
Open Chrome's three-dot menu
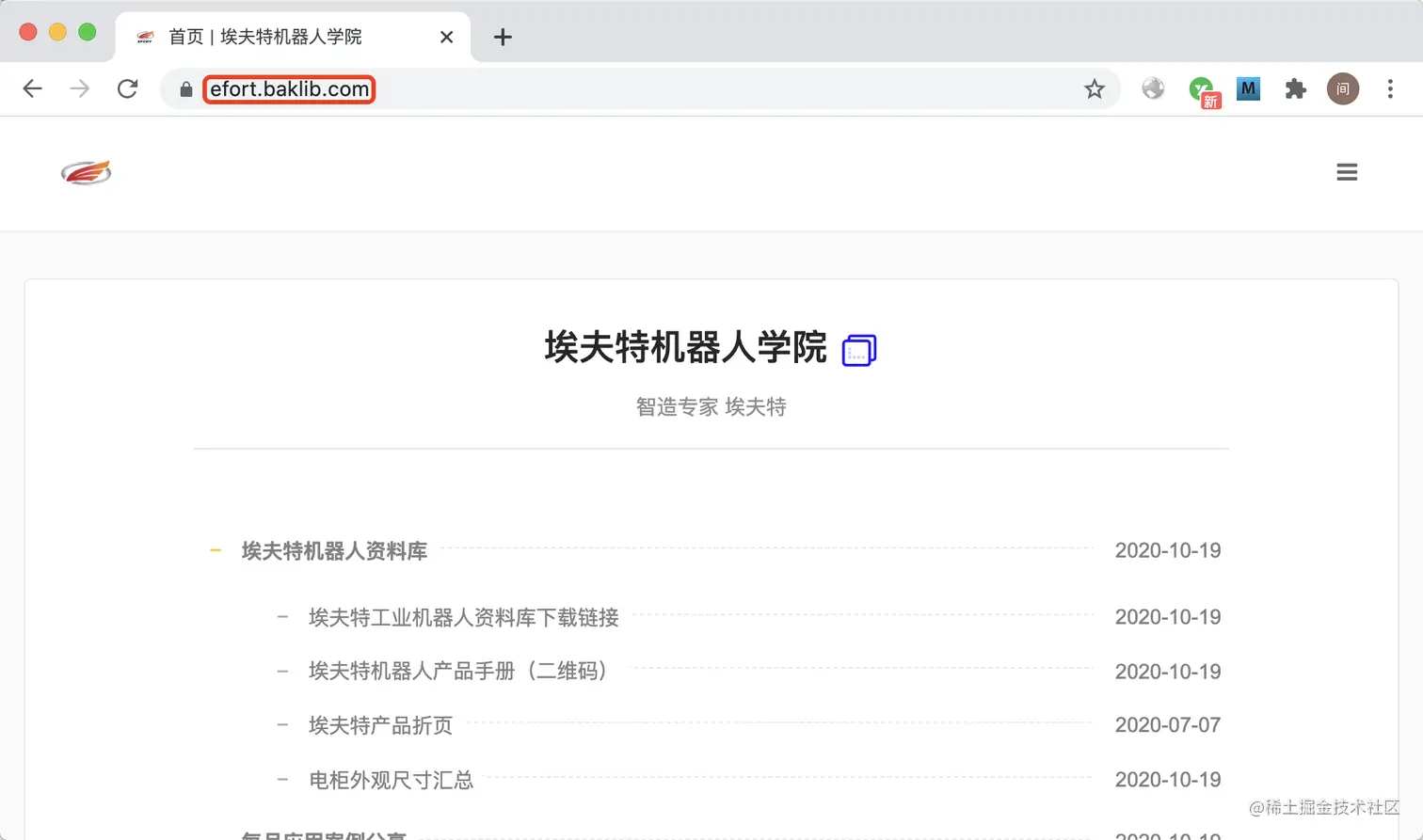click(x=1390, y=88)
